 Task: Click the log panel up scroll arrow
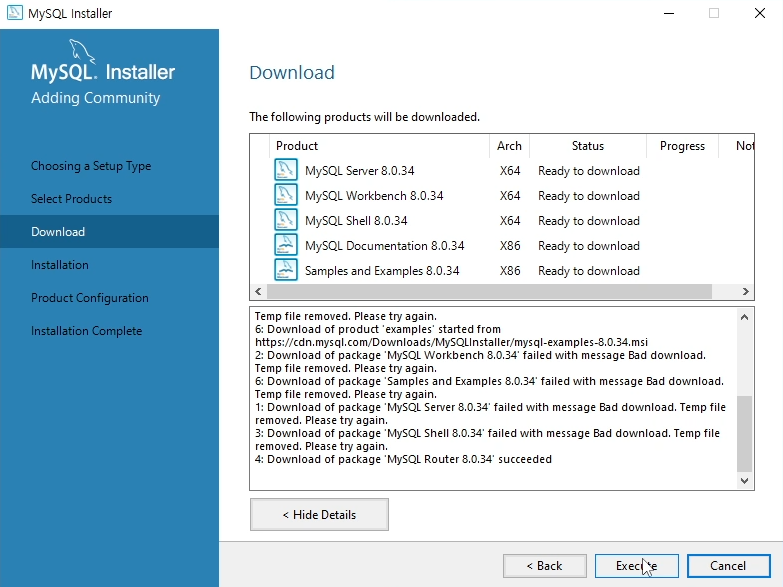coord(744,317)
